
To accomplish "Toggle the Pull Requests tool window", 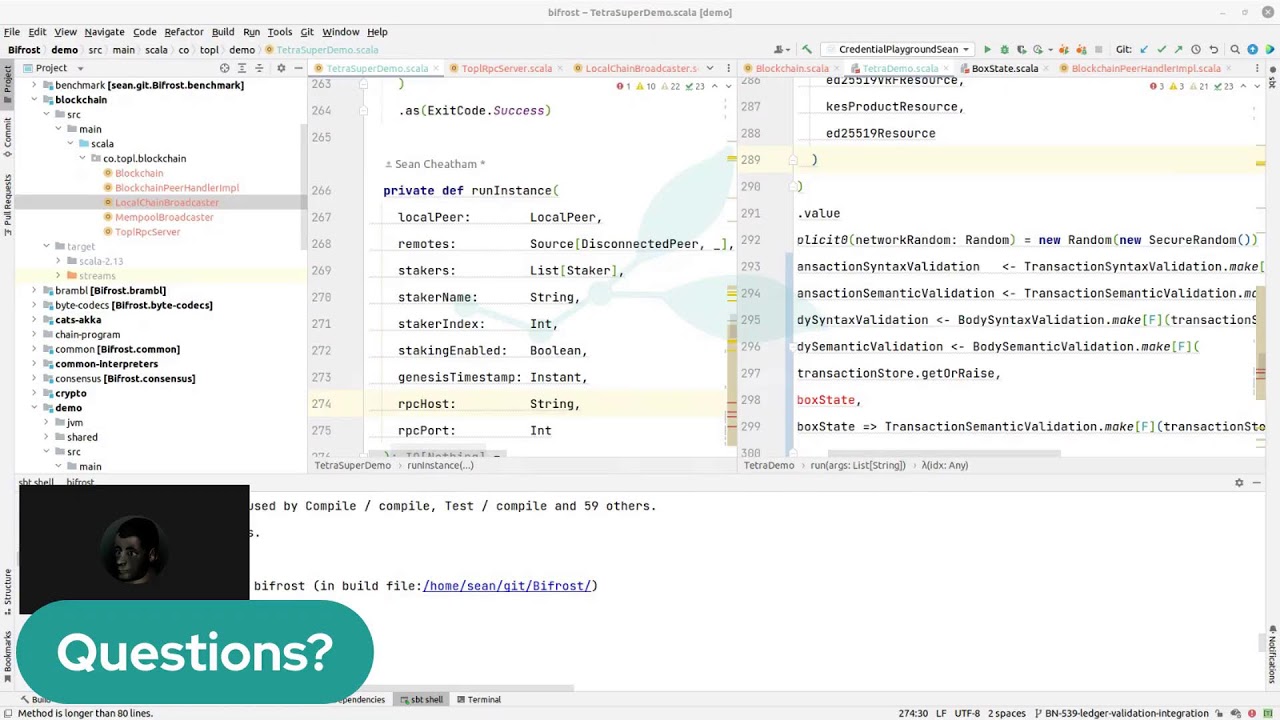I will click(7, 205).
